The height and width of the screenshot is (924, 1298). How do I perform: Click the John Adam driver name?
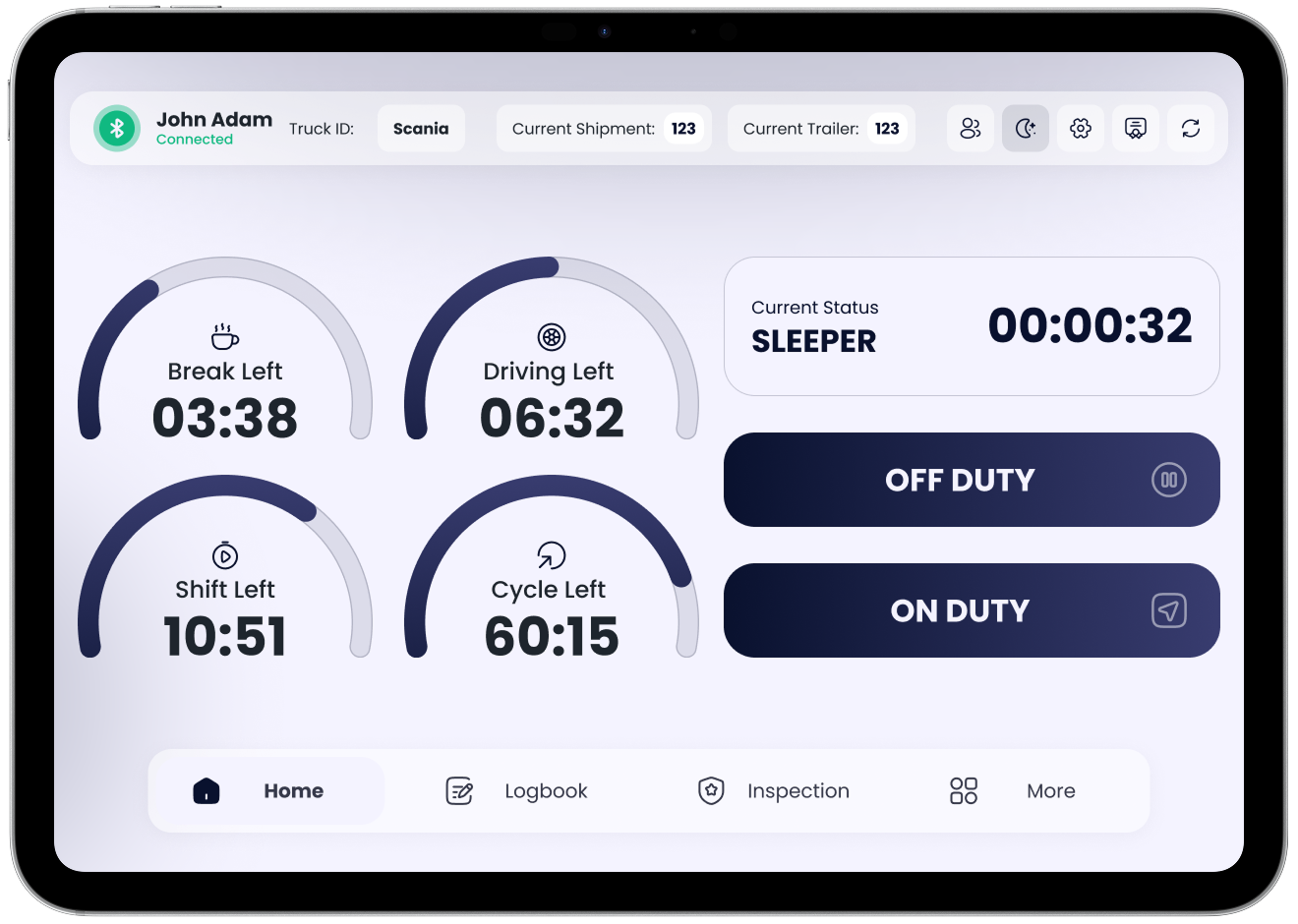pyautogui.click(x=214, y=119)
